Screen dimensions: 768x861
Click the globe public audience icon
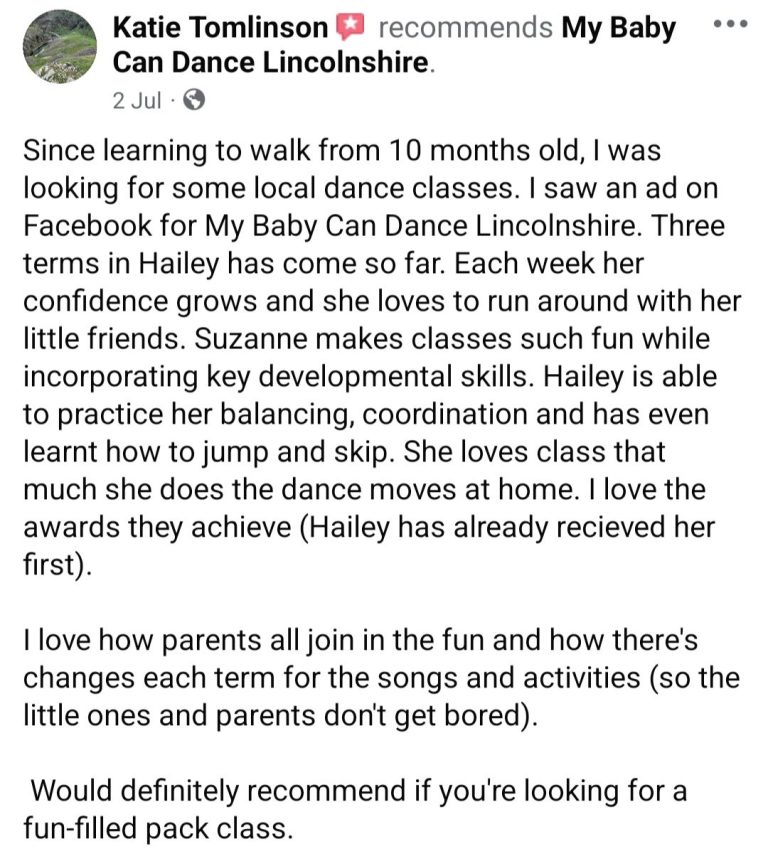click(x=193, y=100)
